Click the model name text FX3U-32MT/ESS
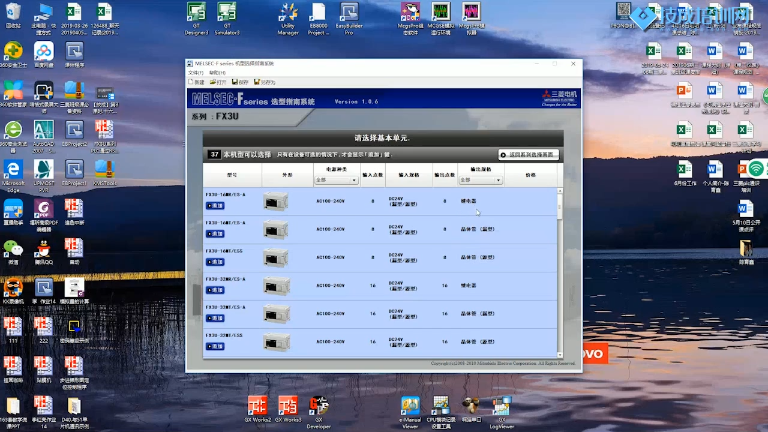Screen dimensions: 768x432 (x=224, y=336)
